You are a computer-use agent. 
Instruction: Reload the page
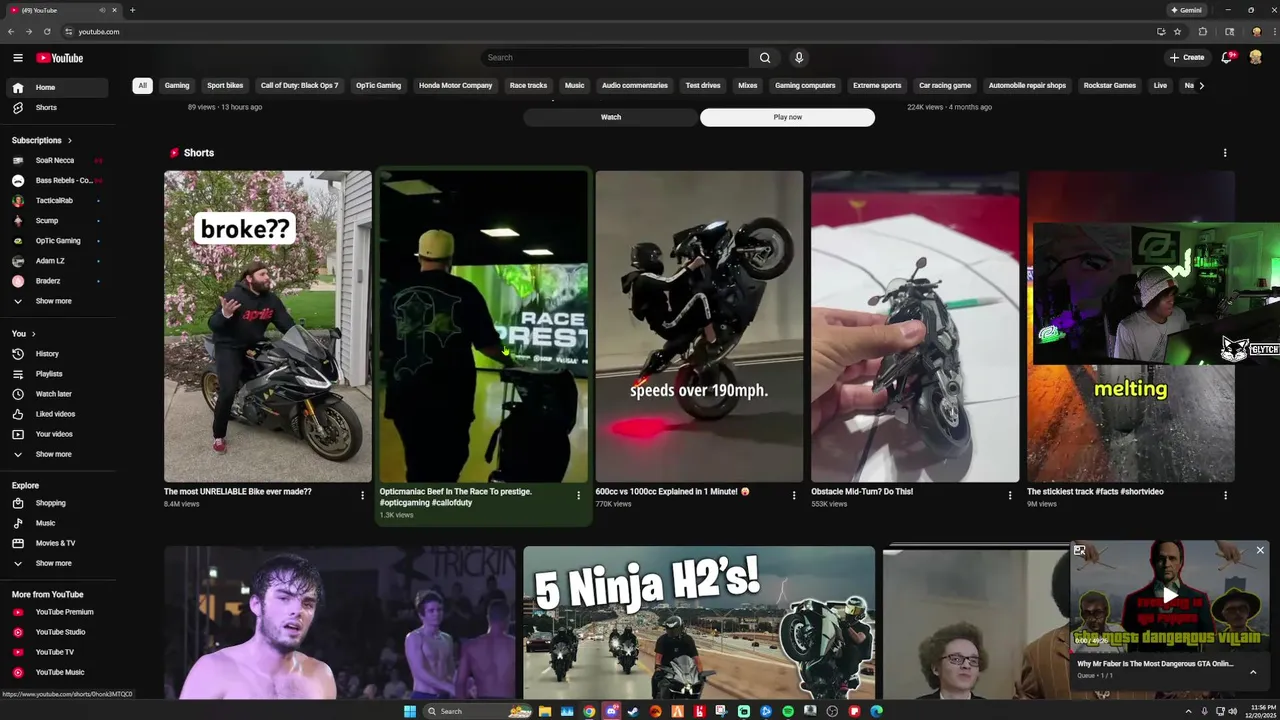tap(46, 31)
